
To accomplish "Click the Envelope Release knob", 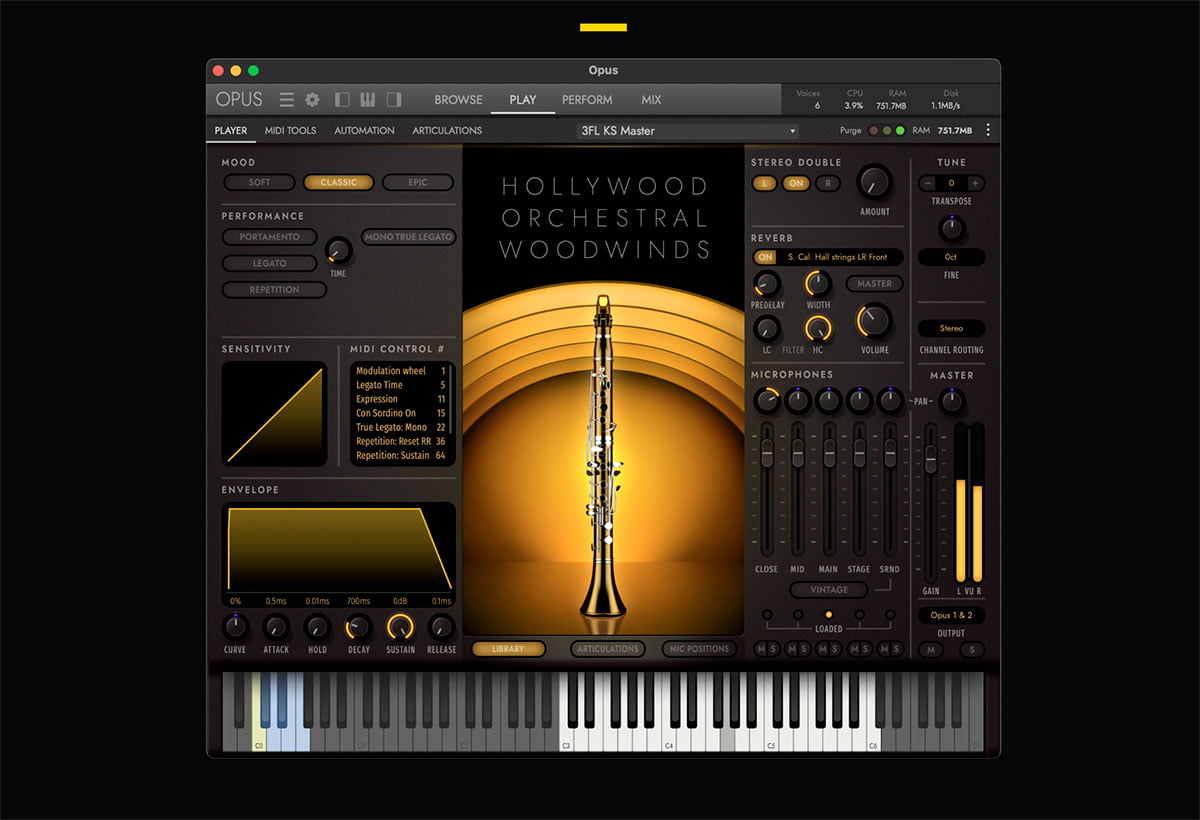I will point(441,627).
